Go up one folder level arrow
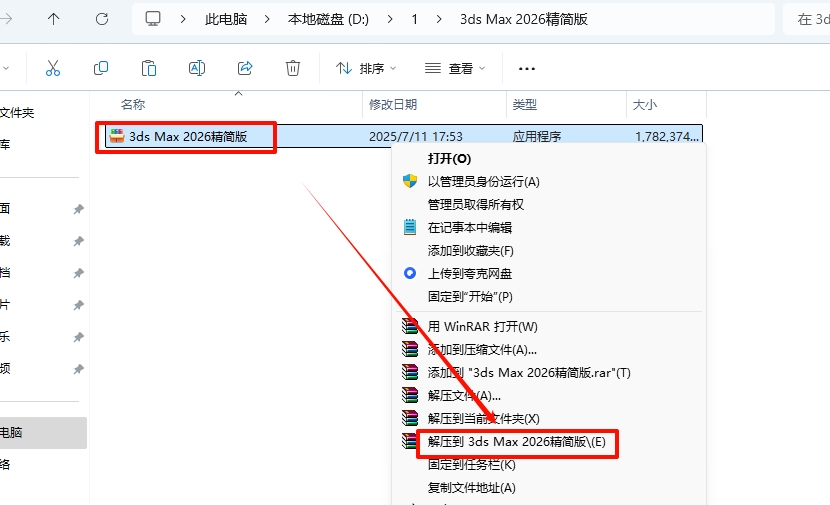The width and height of the screenshot is (830, 505). point(53,20)
